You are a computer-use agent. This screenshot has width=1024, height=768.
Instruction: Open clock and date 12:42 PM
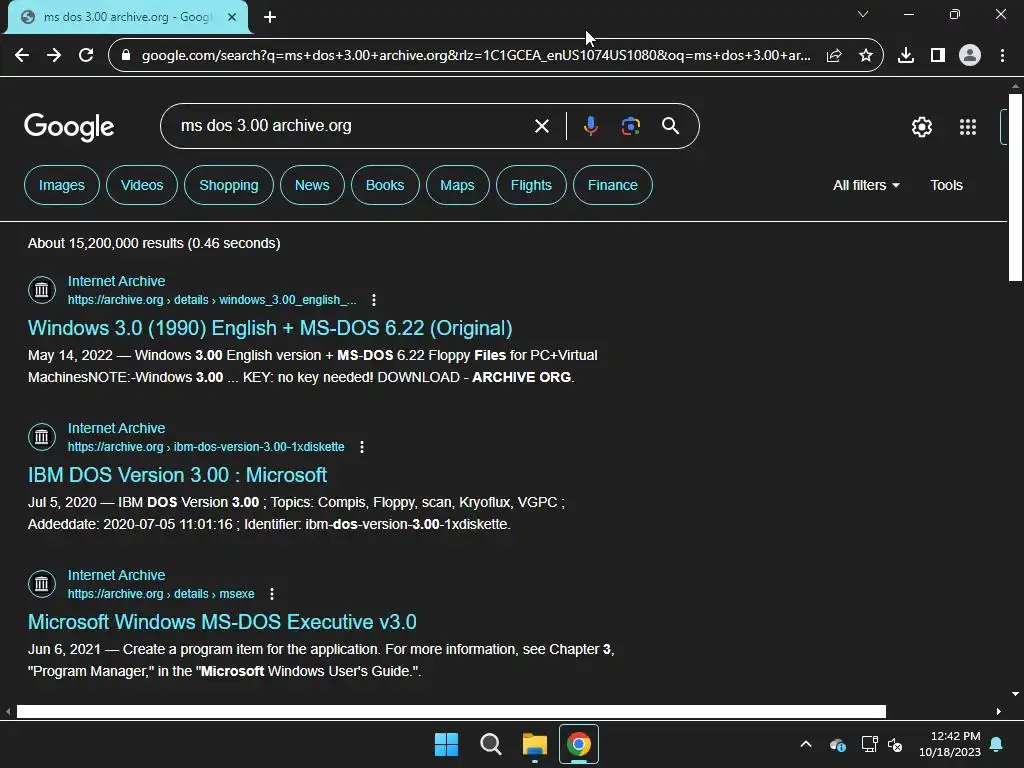coord(950,744)
